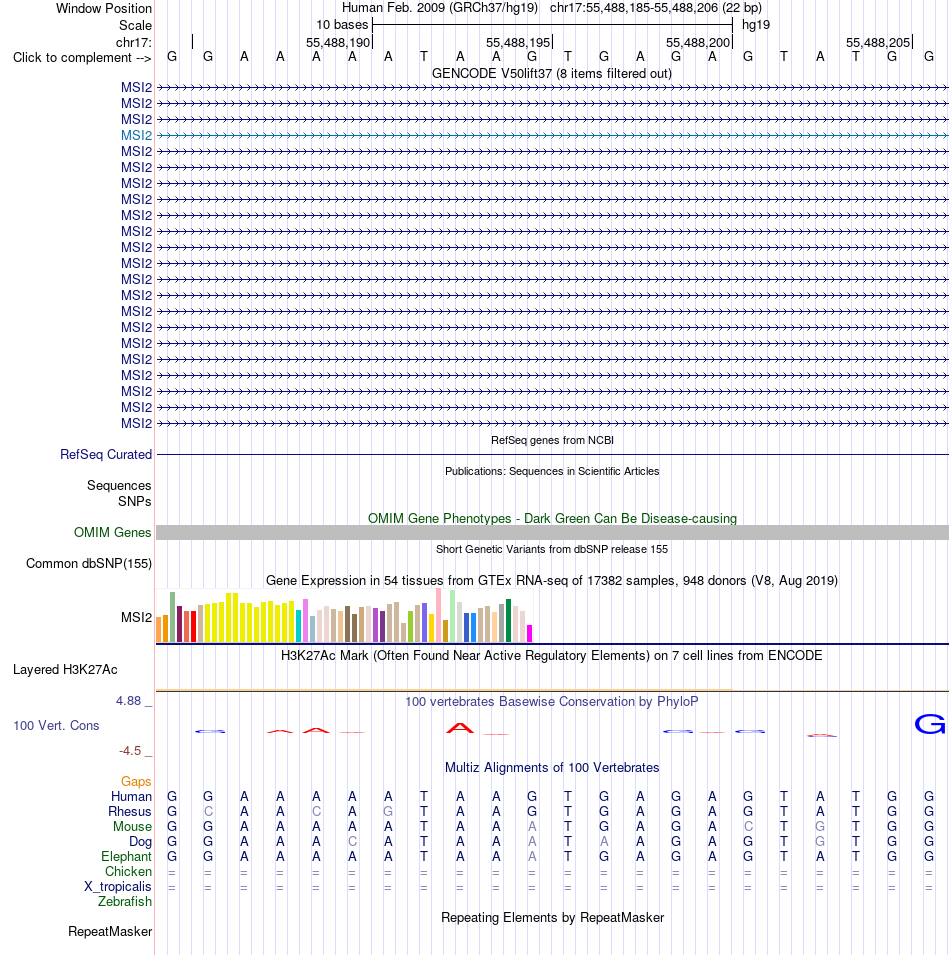Image resolution: width=950 pixels, height=955 pixels.
Task: Open 'Publications: Sequences in Scientific Articles' title
Action: [552, 471]
